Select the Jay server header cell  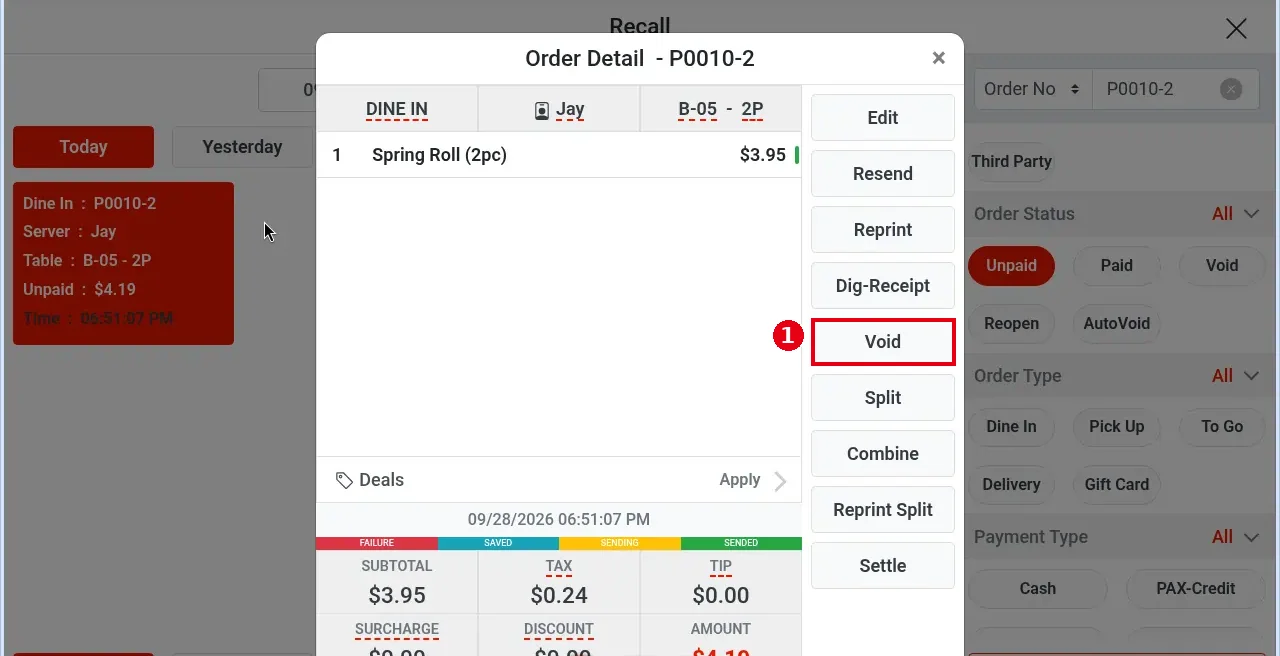[559, 109]
